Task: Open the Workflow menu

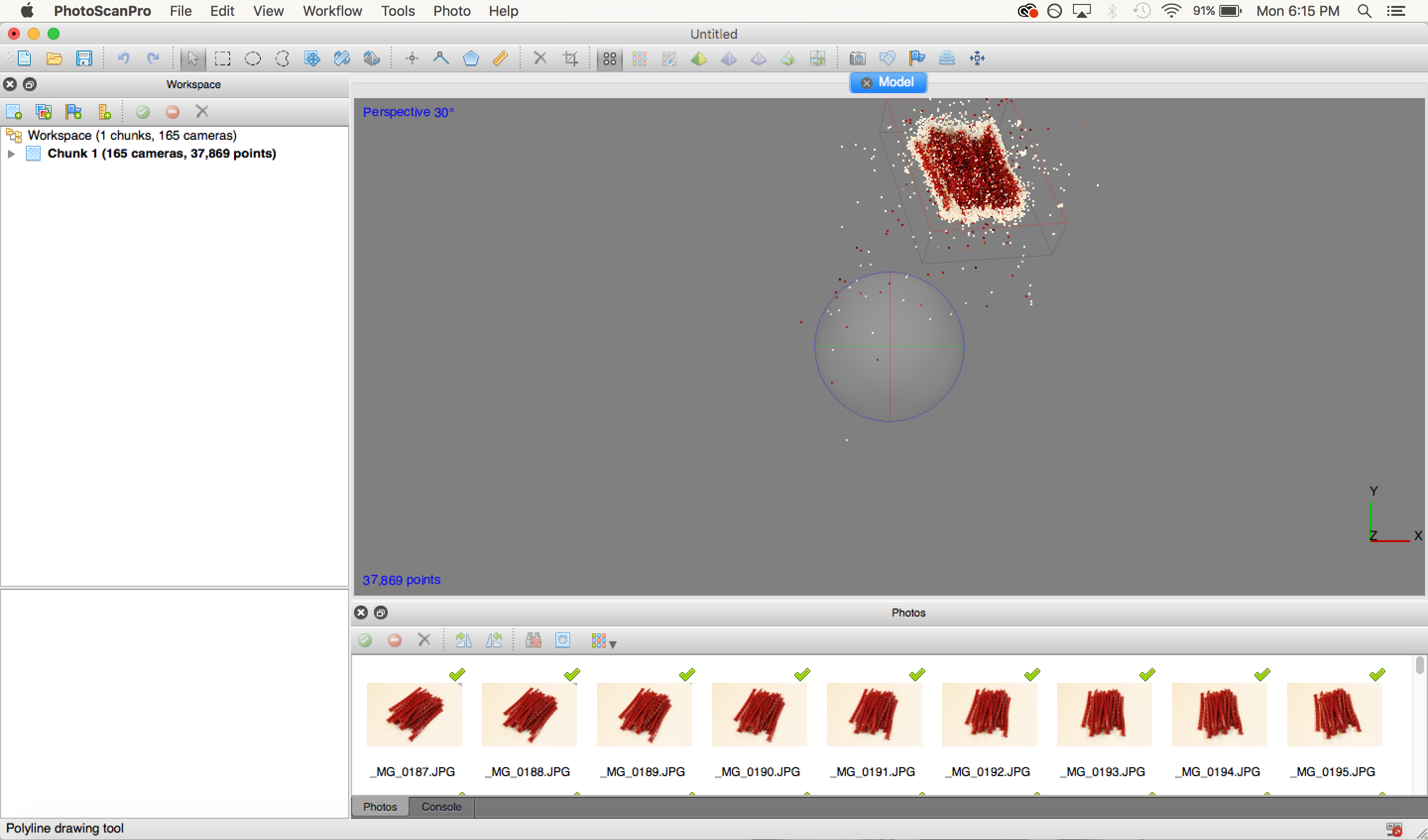Action: pos(332,11)
